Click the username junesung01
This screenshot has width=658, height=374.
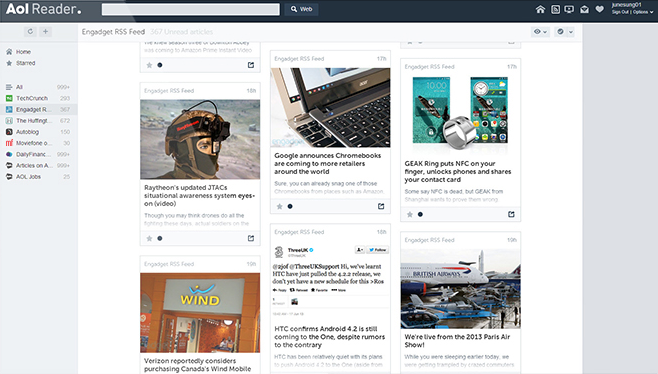coord(626,5)
